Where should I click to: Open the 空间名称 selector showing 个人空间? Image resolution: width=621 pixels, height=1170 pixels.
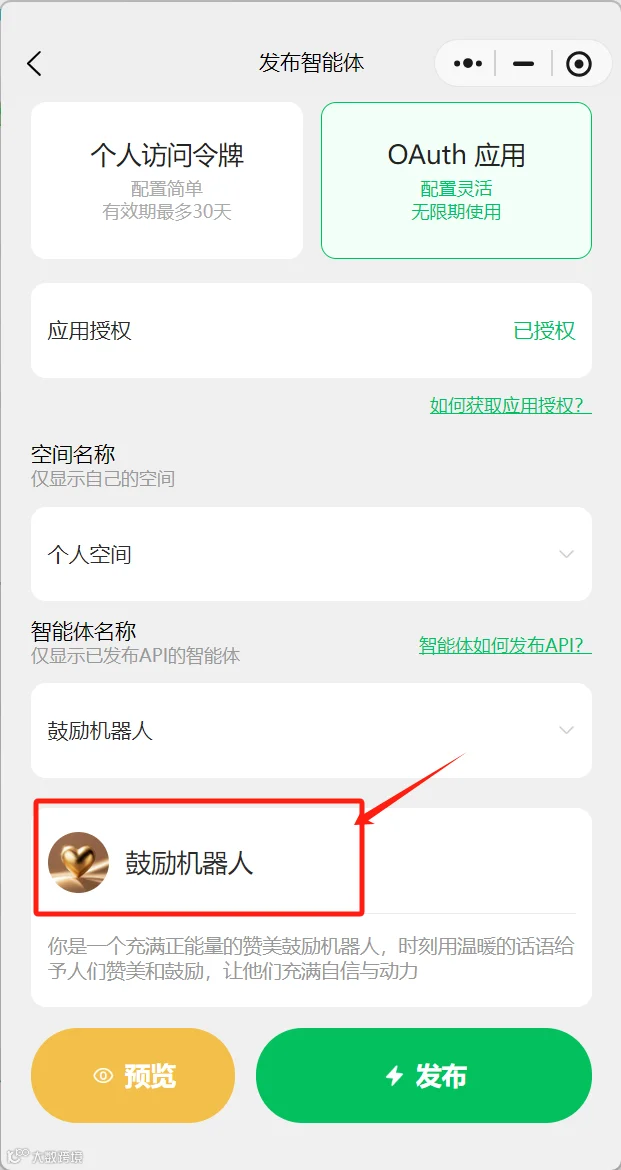311,554
